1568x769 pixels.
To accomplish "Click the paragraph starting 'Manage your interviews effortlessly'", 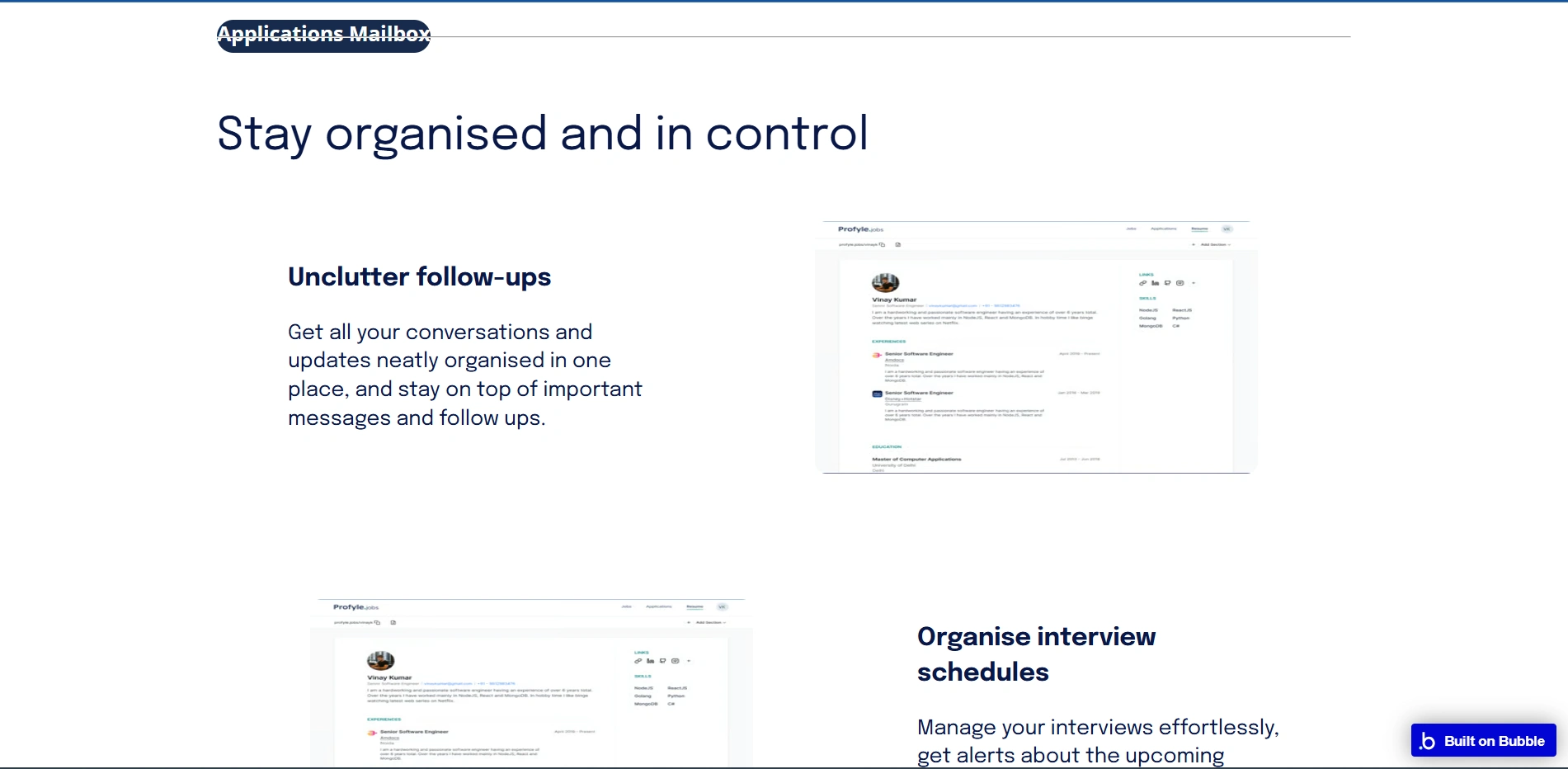I will (1098, 741).
